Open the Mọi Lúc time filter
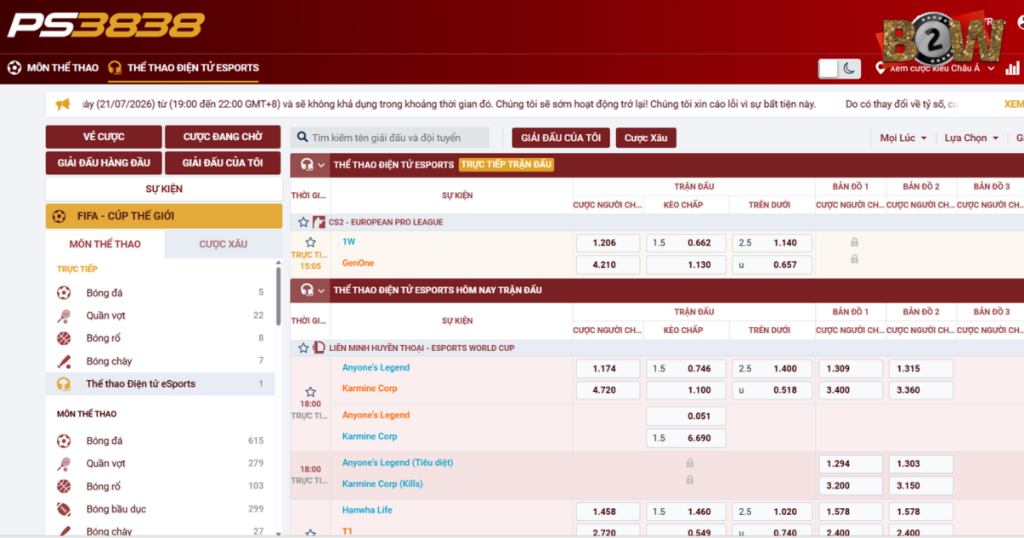Viewport: 1024px width, 538px height. point(903,138)
